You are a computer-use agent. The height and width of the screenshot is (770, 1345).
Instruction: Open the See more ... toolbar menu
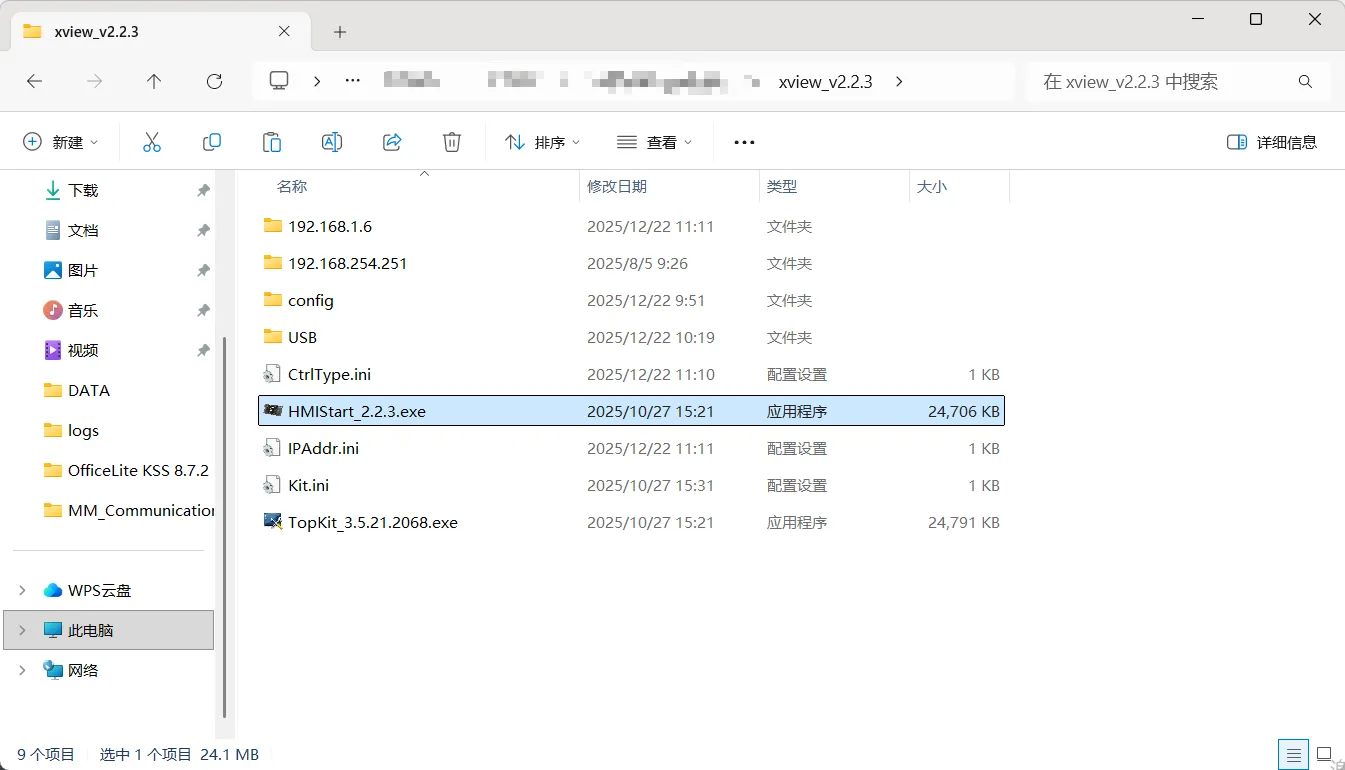(x=743, y=141)
